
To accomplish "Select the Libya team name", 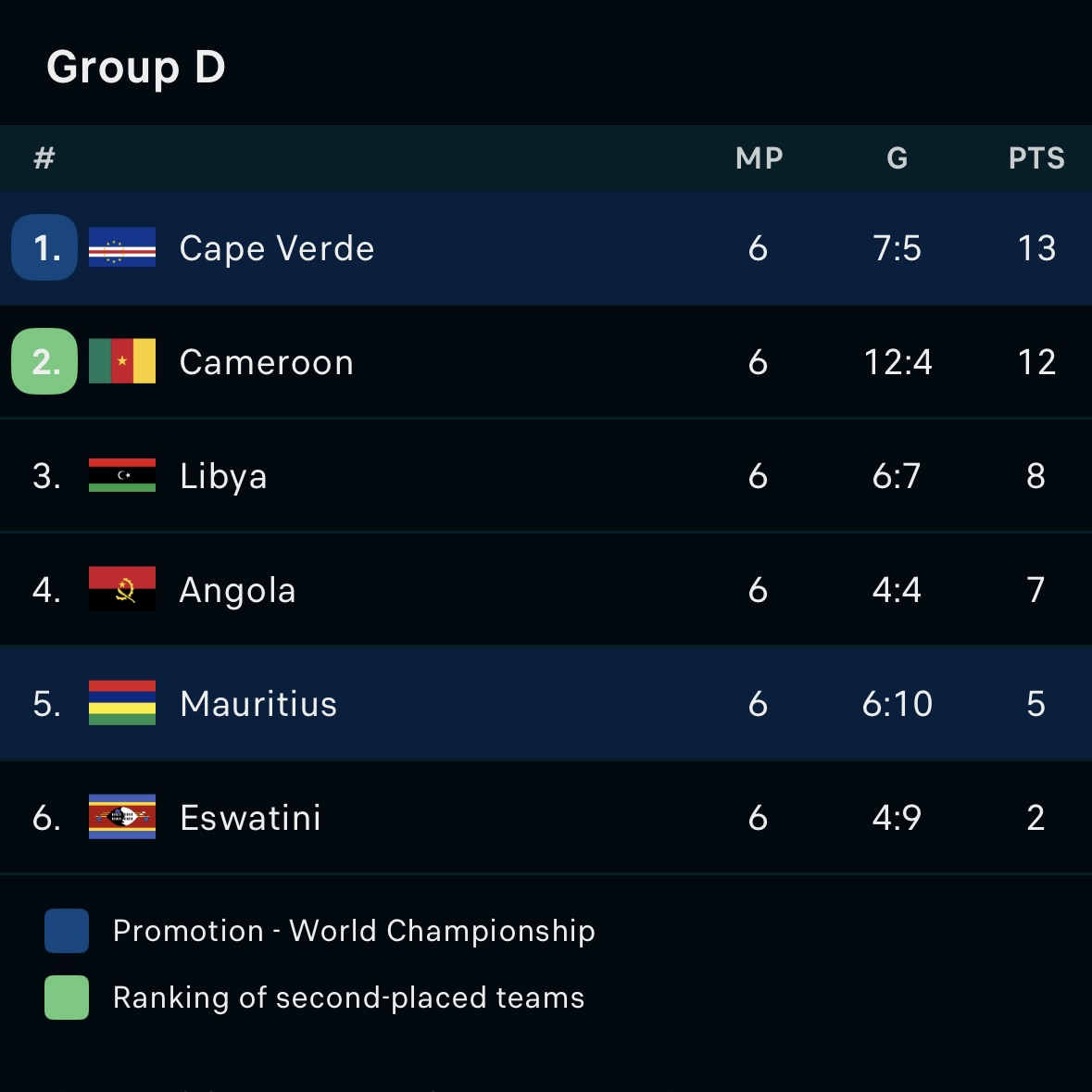I will click(x=223, y=476).
